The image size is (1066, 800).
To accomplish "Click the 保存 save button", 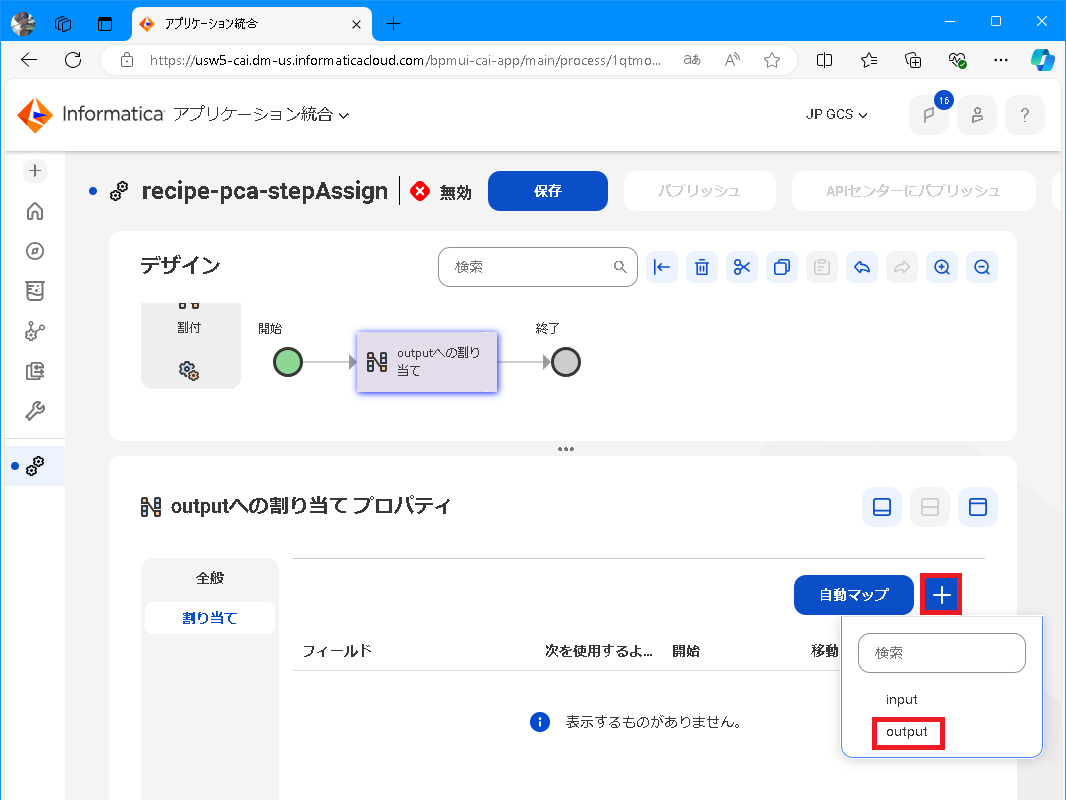I will click(x=548, y=191).
